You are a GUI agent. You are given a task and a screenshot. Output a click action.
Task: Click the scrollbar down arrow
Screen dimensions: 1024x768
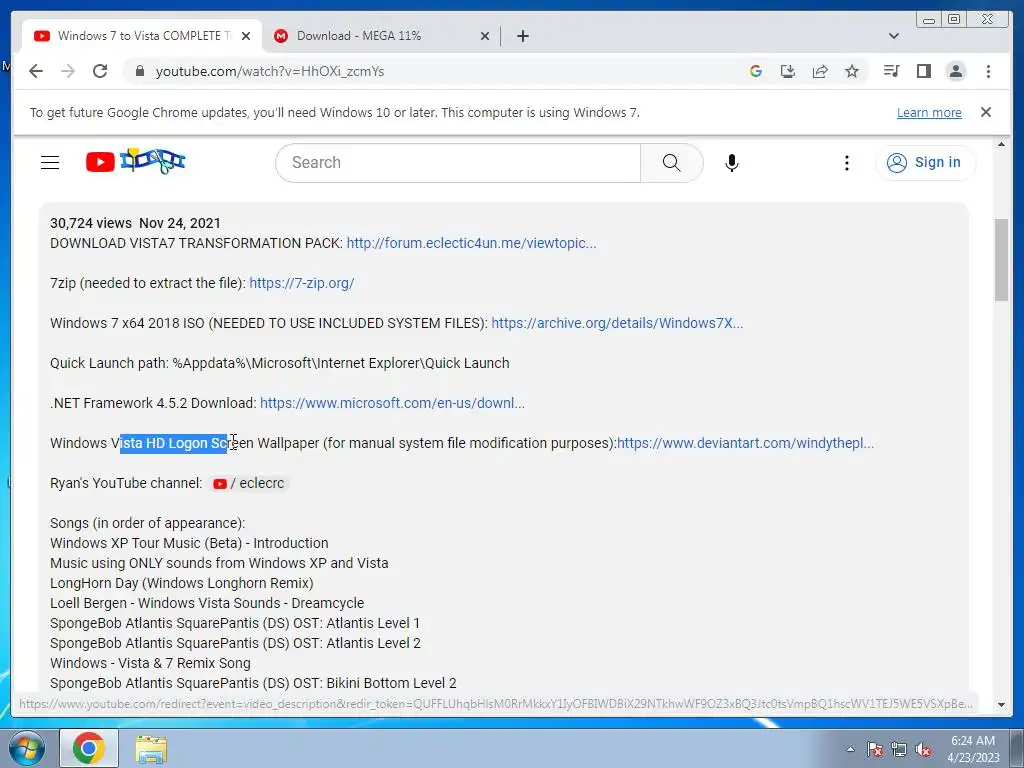(x=1001, y=705)
